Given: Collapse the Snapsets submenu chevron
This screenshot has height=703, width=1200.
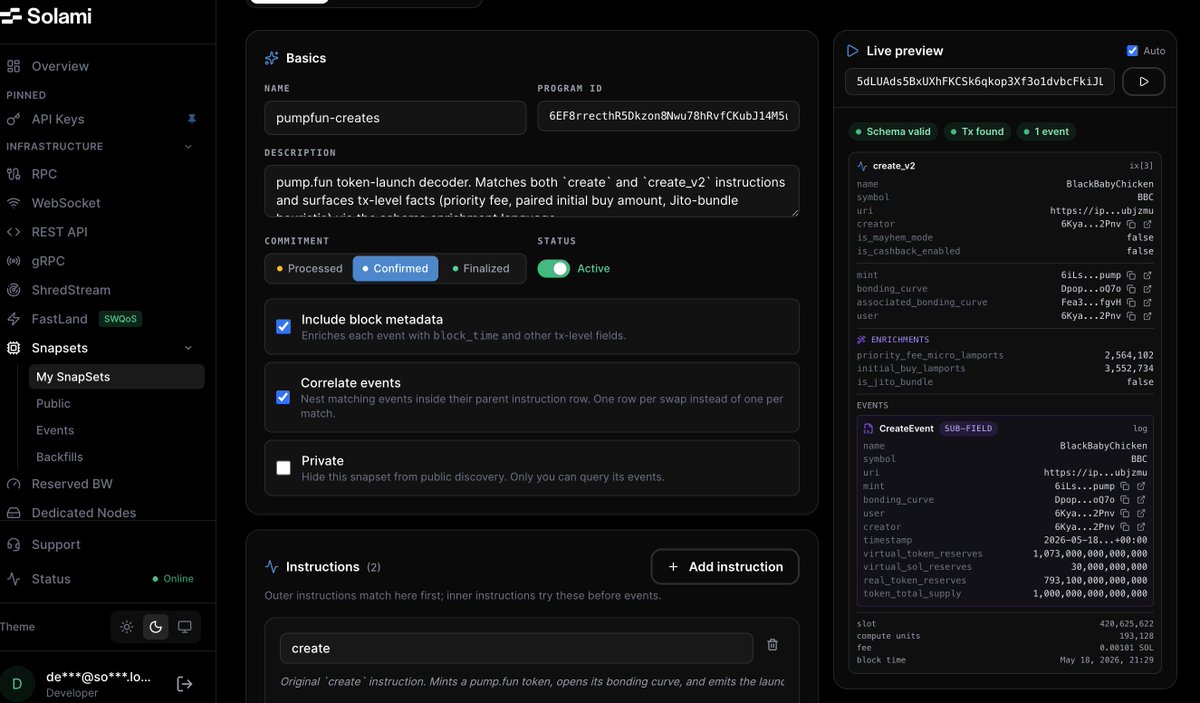Looking at the screenshot, I should pos(188,348).
